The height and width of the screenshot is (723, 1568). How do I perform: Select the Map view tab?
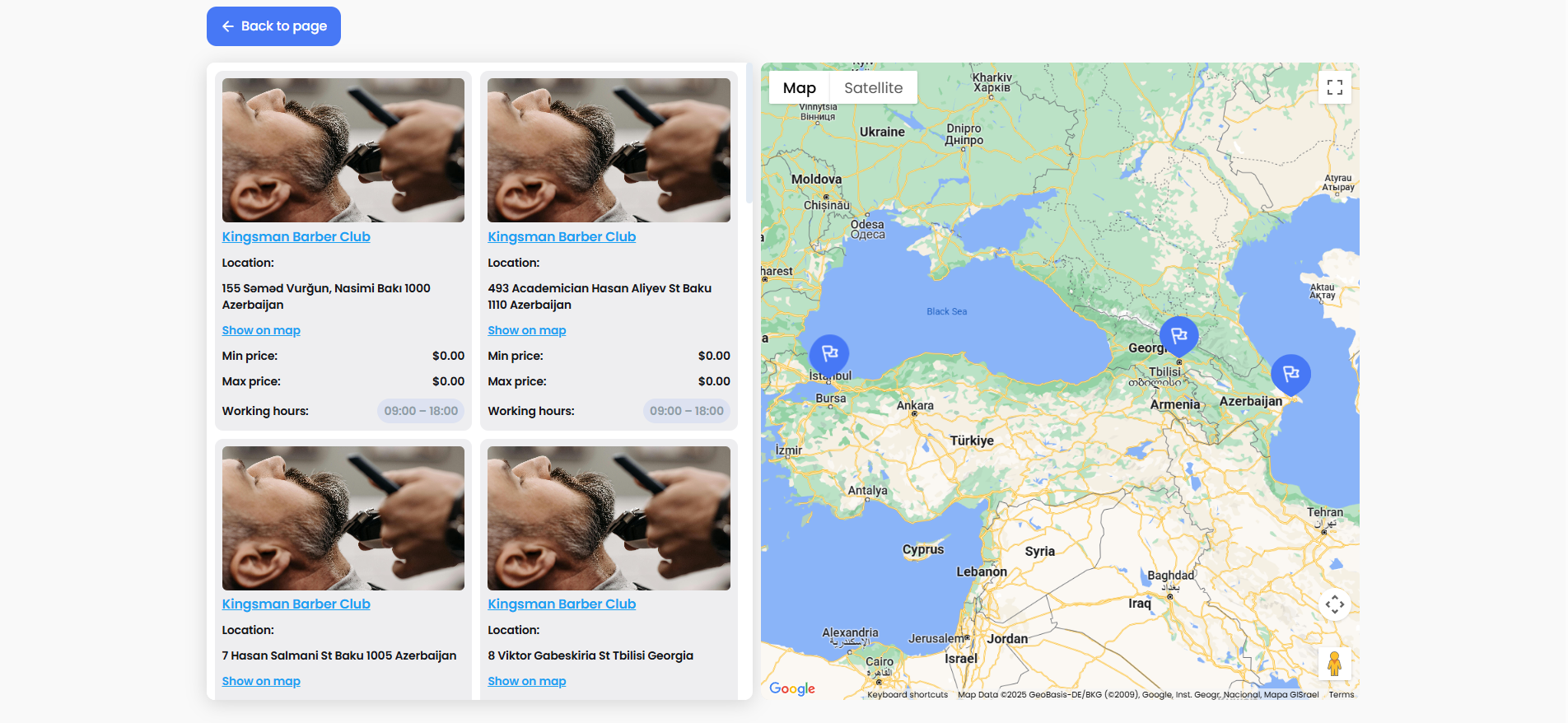tap(799, 88)
